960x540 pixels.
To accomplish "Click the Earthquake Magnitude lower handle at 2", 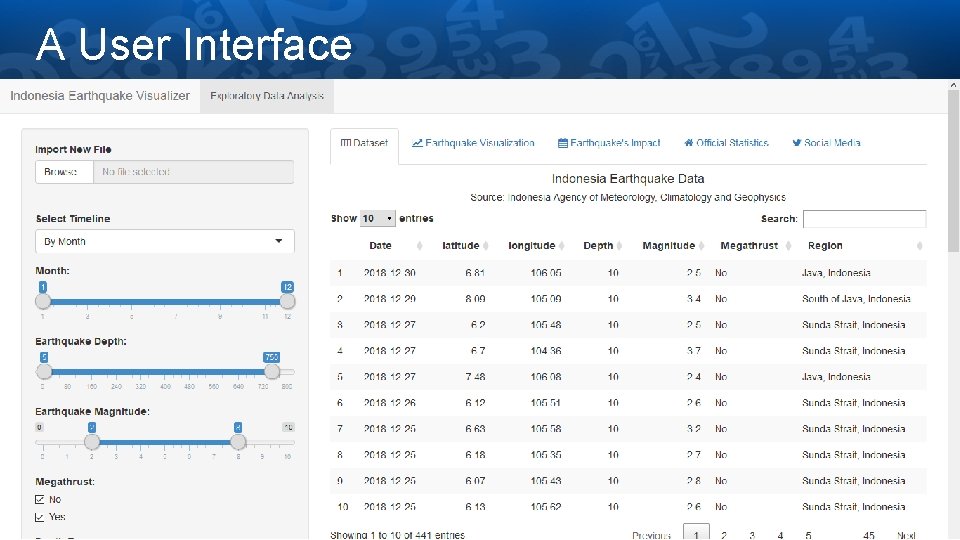I will pyautogui.click(x=92, y=442).
